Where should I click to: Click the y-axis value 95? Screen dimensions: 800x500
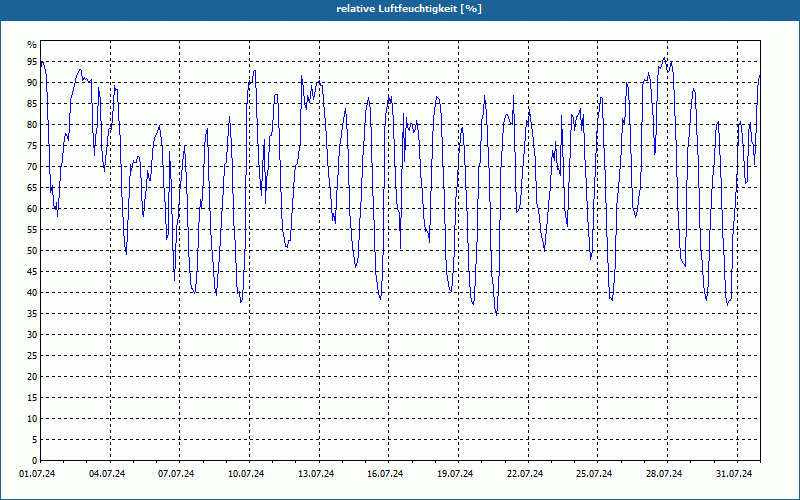(x=32, y=62)
